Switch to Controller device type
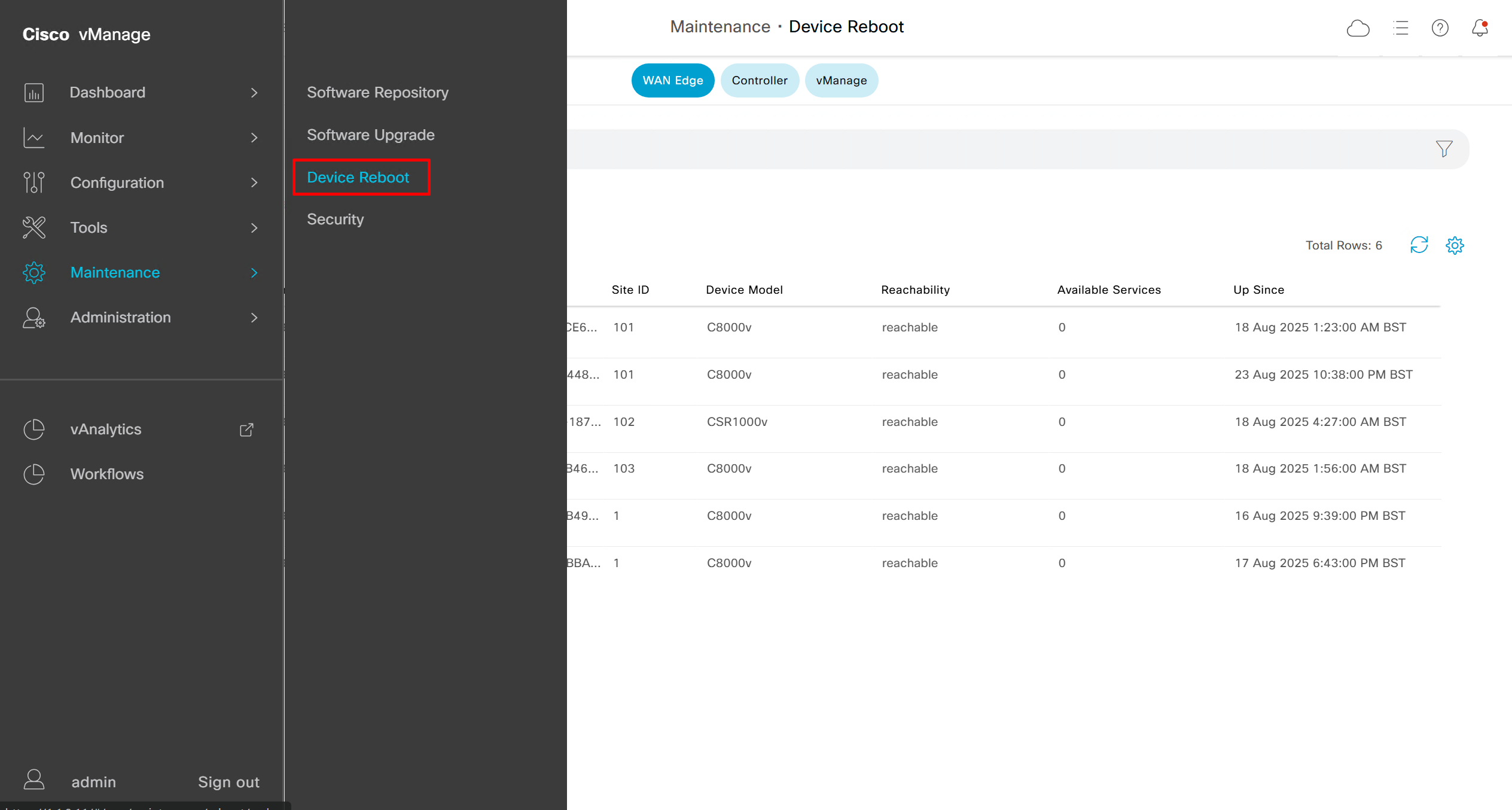The height and width of the screenshot is (810, 1512). pos(759,80)
